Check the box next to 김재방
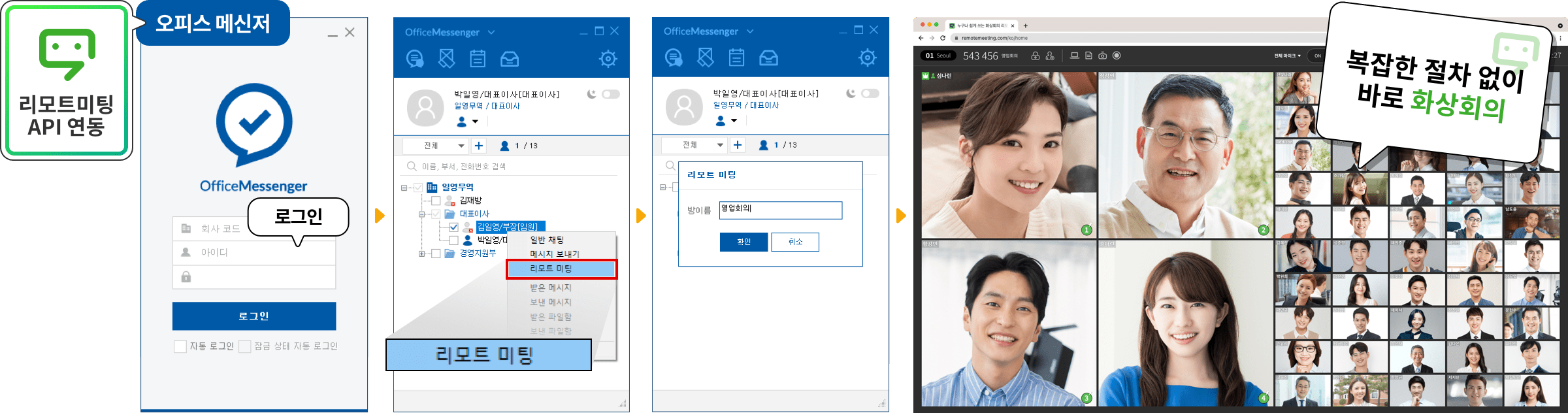This screenshot has height=413, width=1568. coord(436,201)
